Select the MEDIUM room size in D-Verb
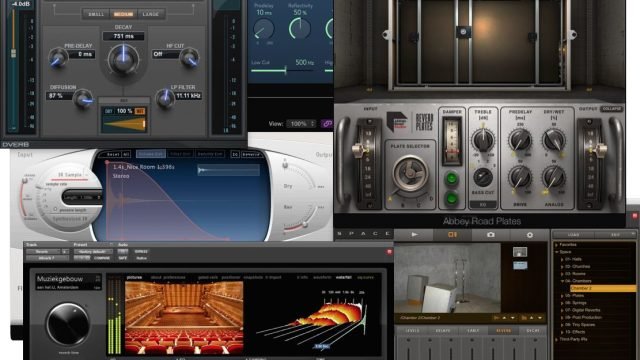The image size is (640, 360). (123, 14)
